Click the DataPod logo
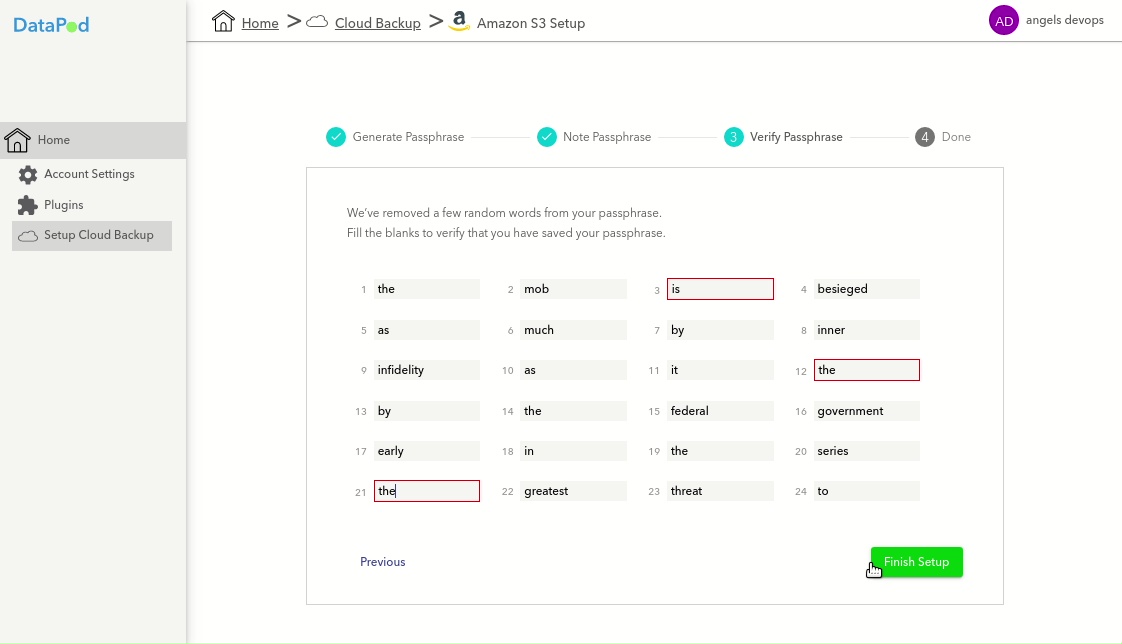 click(x=51, y=25)
